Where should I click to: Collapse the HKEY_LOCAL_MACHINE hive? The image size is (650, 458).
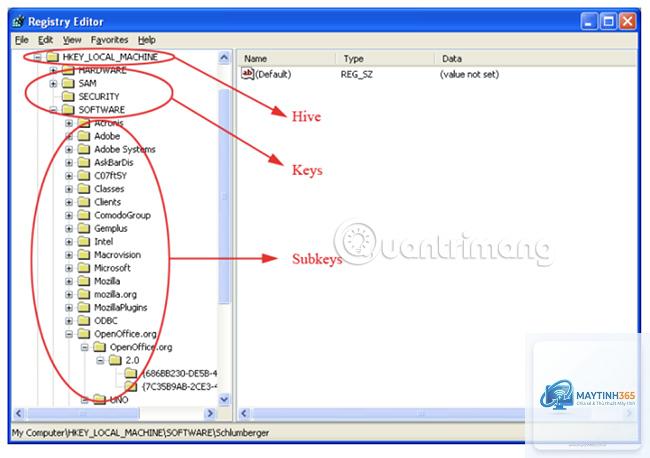click(x=38, y=57)
